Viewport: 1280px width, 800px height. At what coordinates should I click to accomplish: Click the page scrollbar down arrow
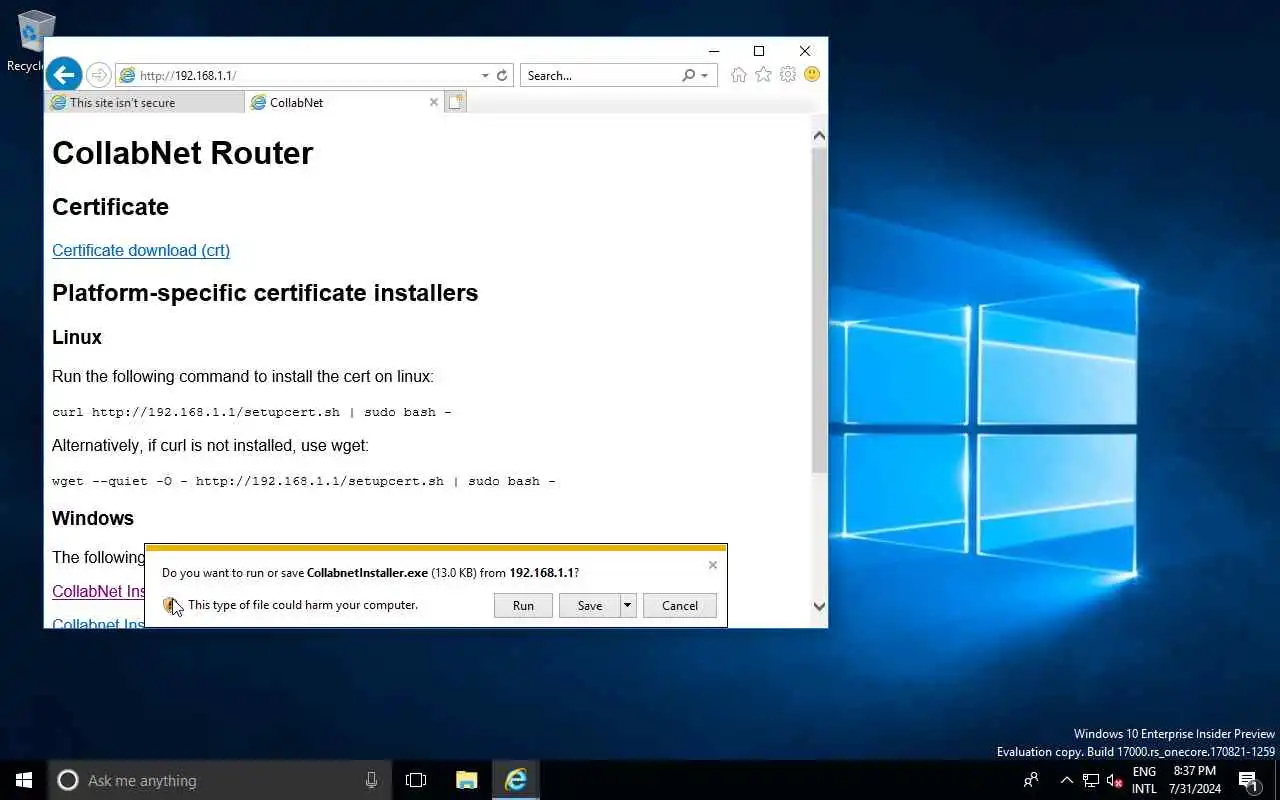pos(819,605)
